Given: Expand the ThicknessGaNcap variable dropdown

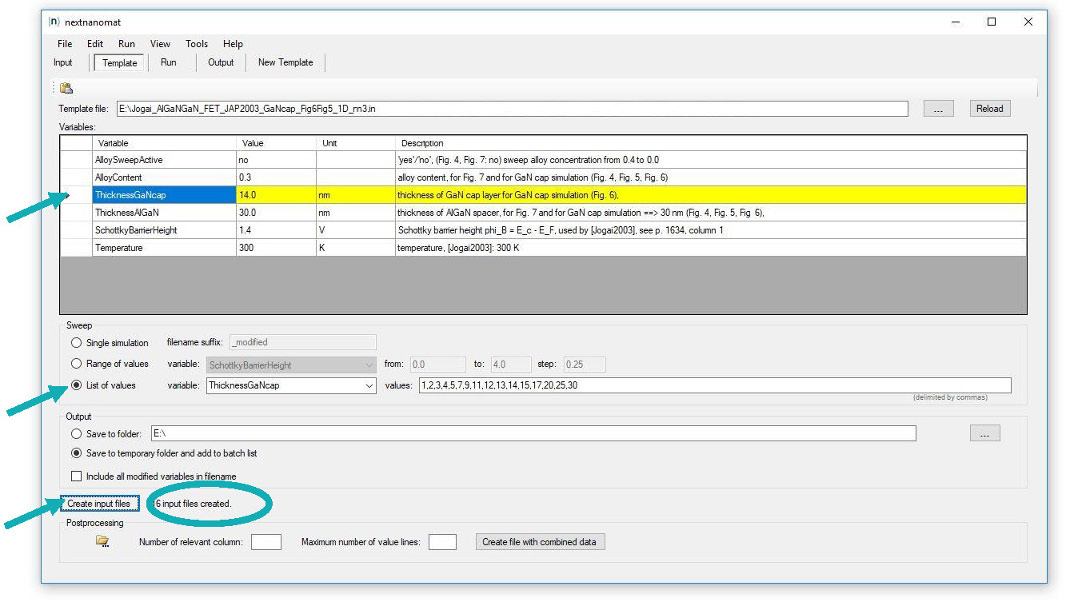Looking at the screenshot, I should click(369, 386).
